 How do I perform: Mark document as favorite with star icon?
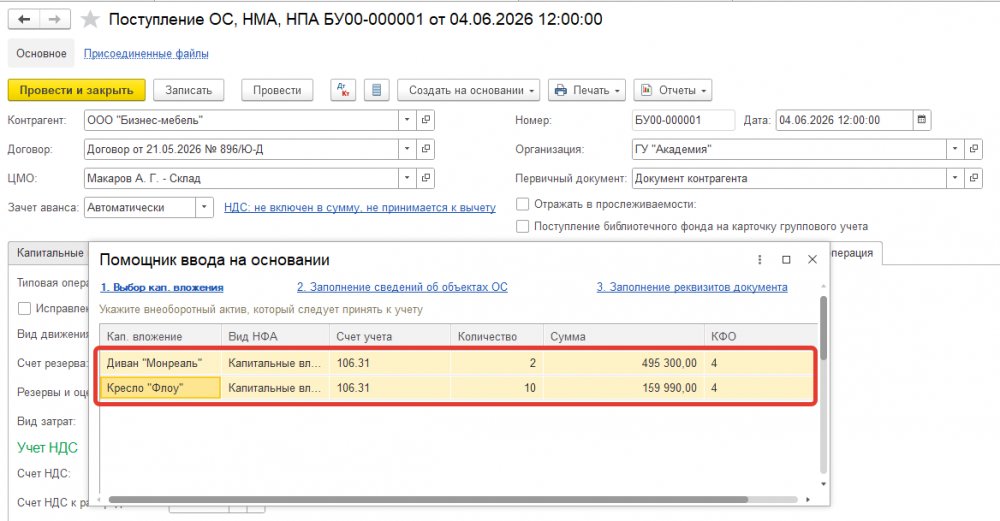pyautogui.click(x=90, y=20)
